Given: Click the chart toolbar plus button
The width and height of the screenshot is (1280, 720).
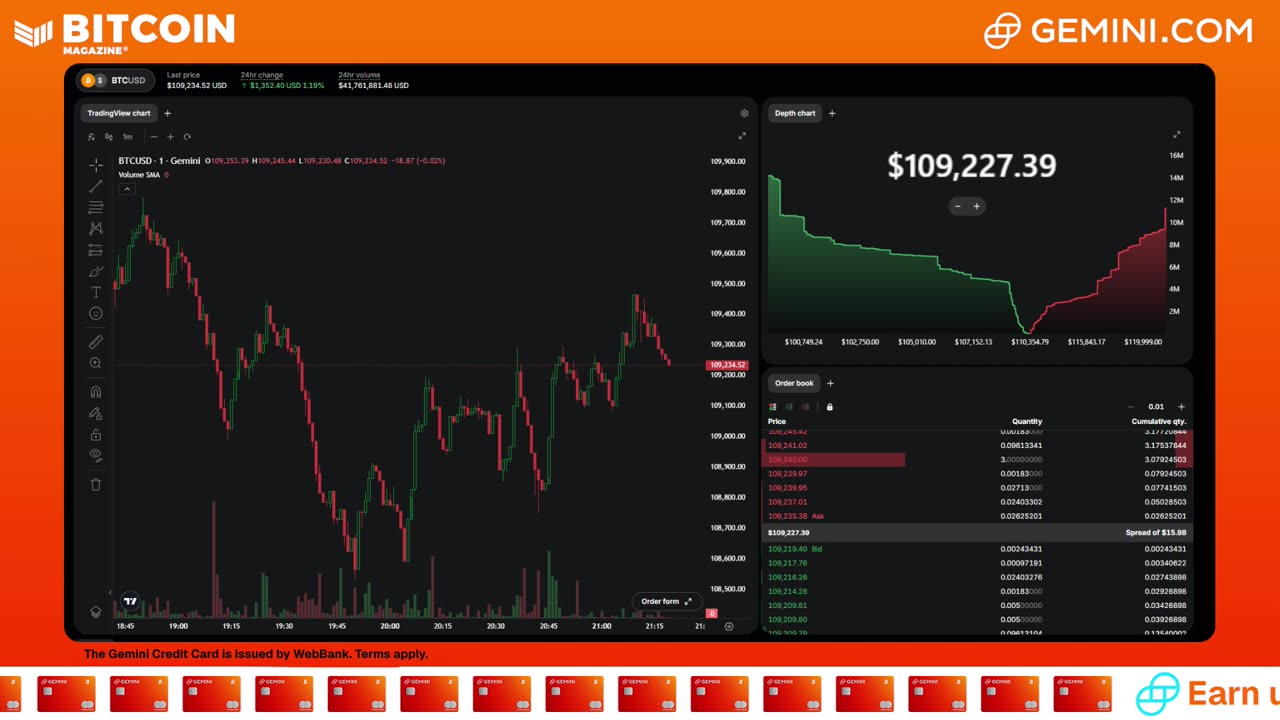Looking at the screenshot, I should (x=170, y=137).
